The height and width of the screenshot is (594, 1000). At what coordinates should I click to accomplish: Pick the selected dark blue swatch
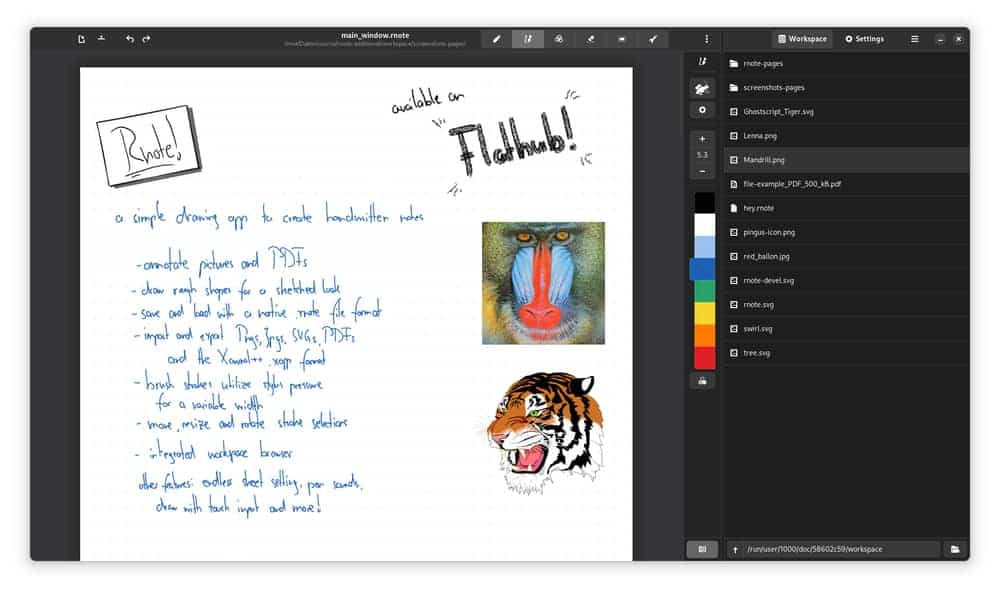point(703,269)
